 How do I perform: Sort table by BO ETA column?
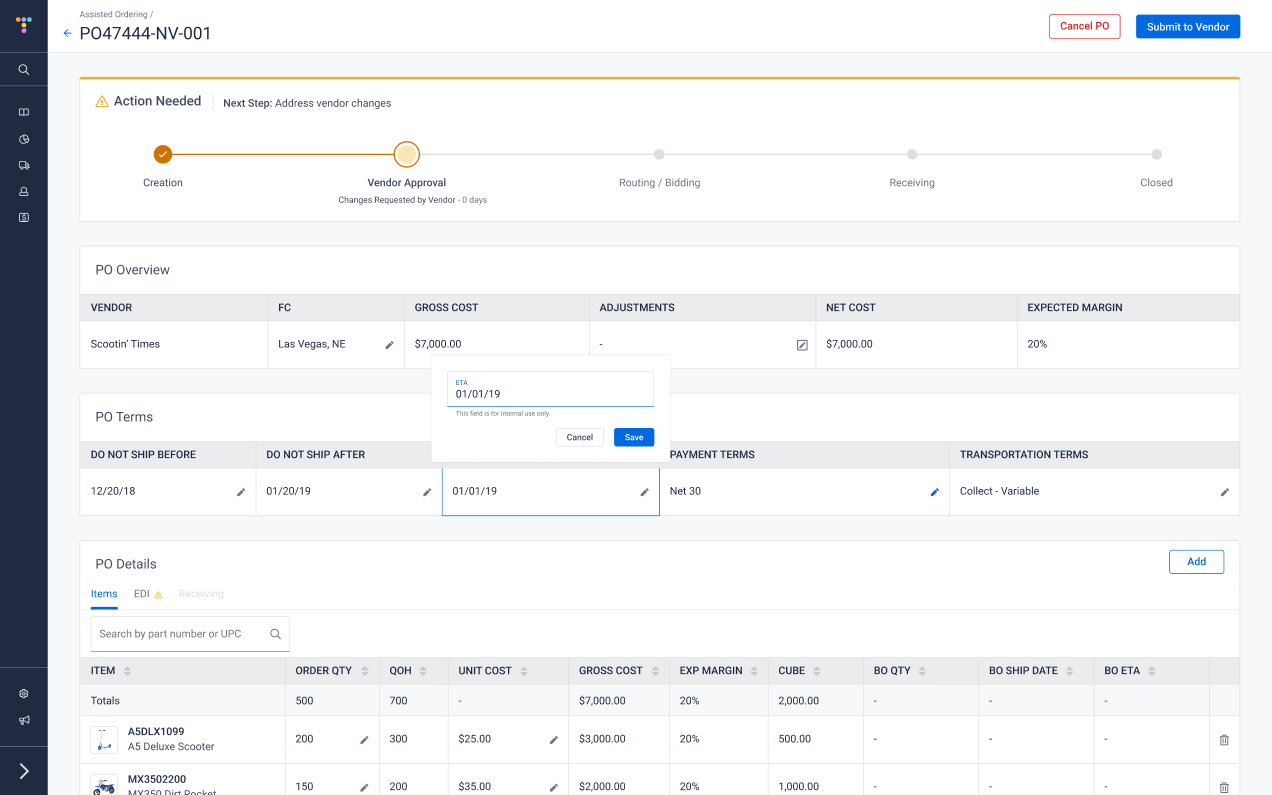tap(1152, 671)
